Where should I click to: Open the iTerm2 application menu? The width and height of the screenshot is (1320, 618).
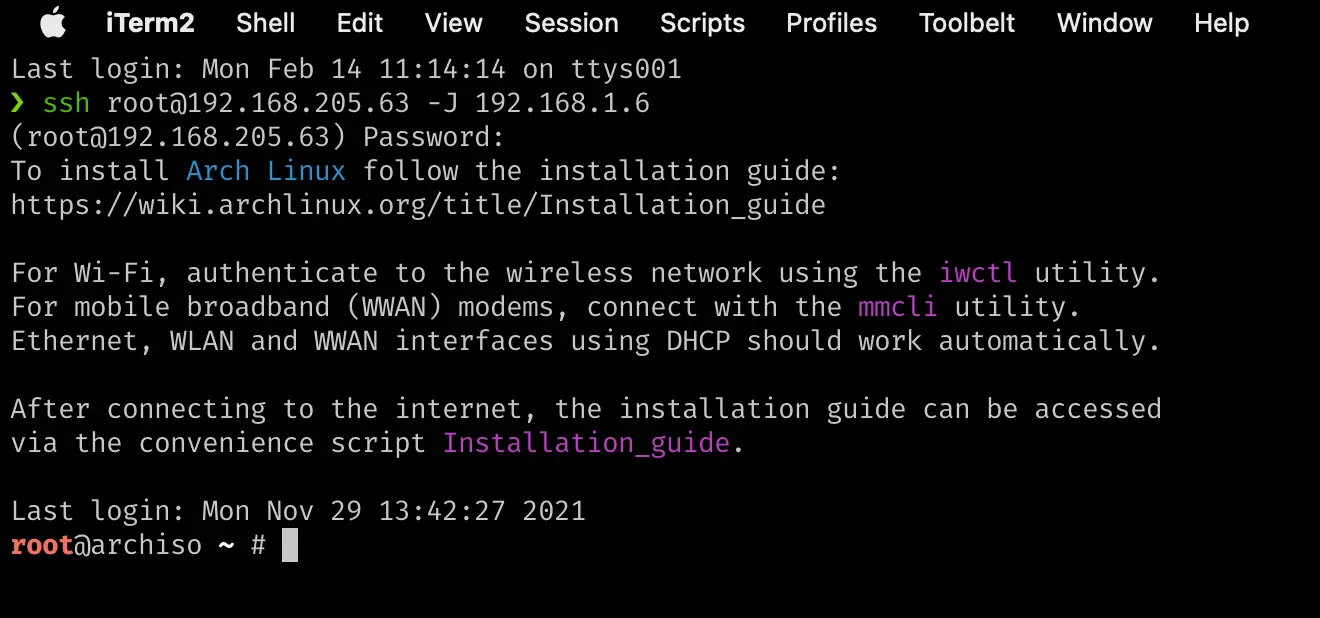point(150,22)
